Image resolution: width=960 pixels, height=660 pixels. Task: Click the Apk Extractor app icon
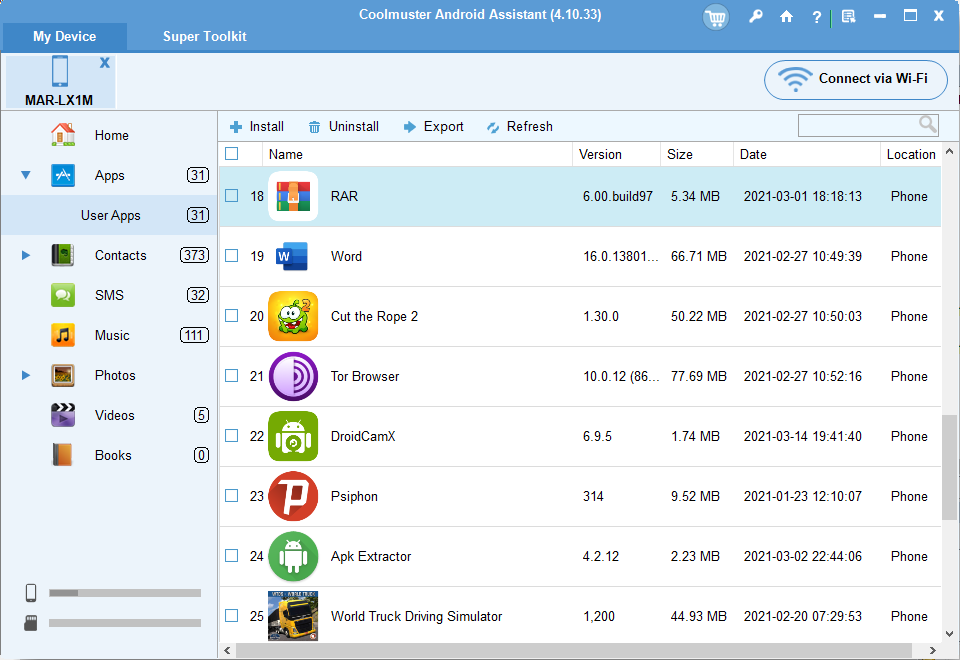point(293,557)
